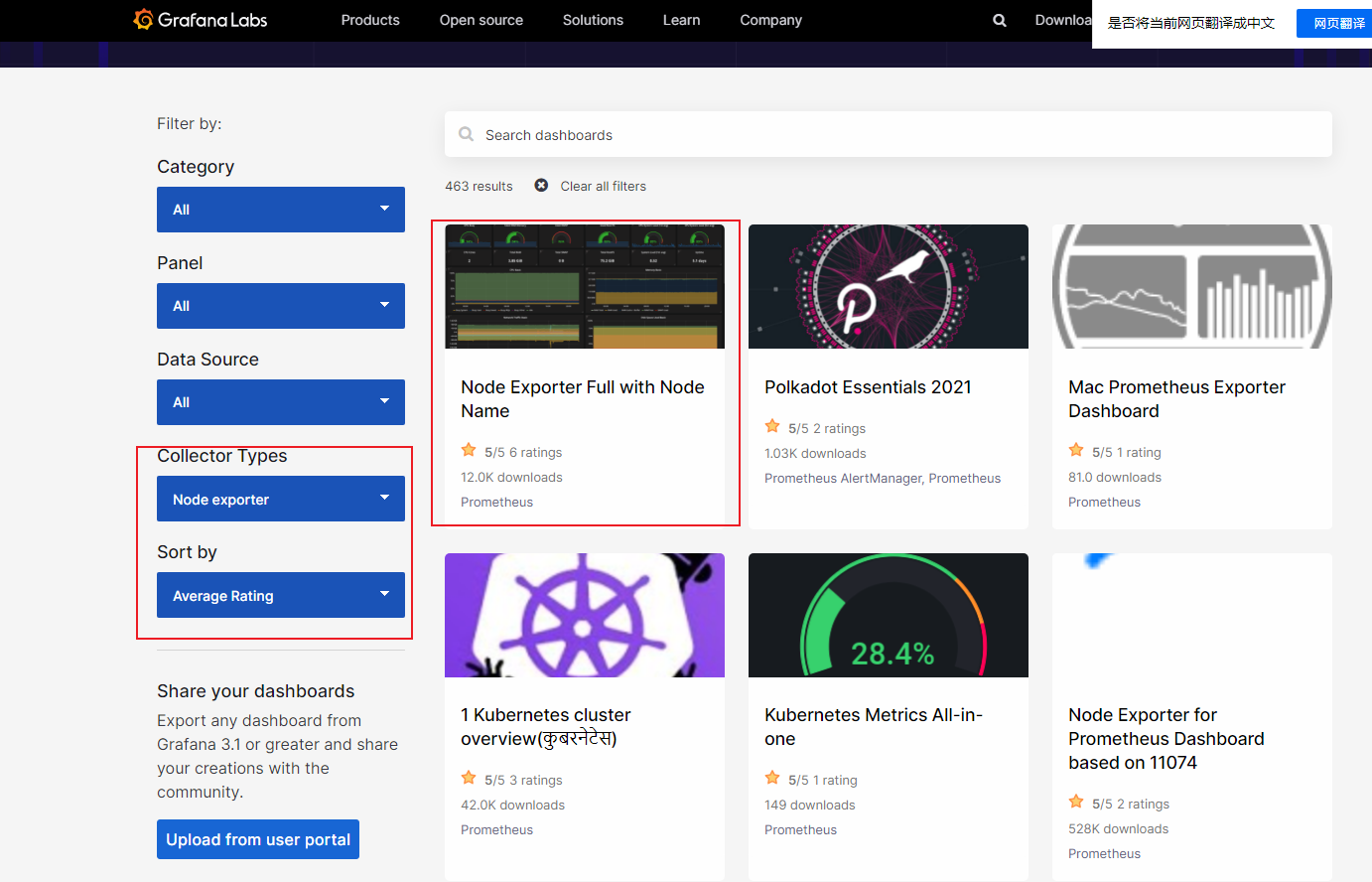Viewport: 1372px width, 882px height.
Task: Open Kubernetes Metrics All-in-one title
Action: 874,727
